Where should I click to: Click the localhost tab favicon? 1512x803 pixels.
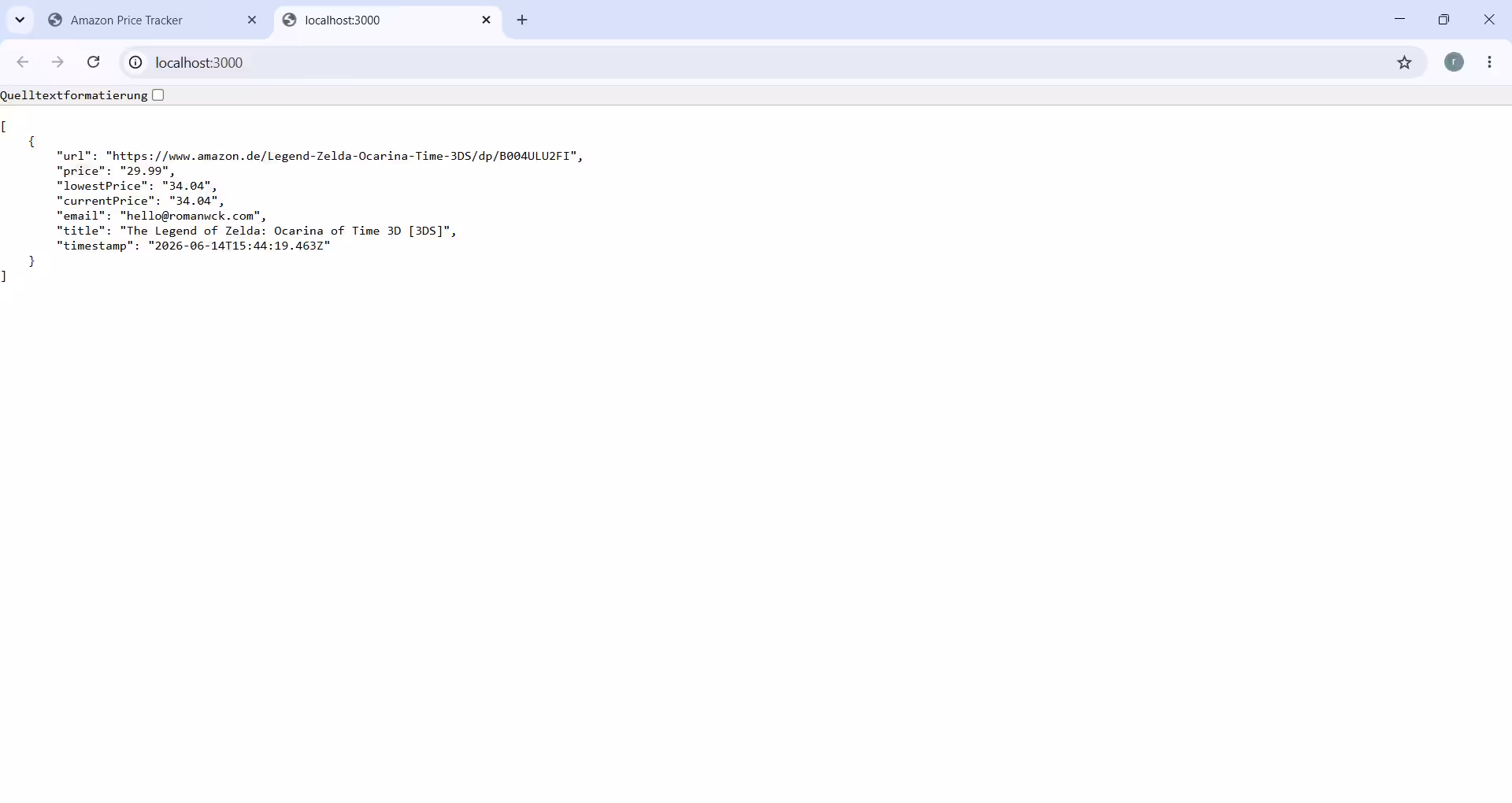(x=290, y=20)
